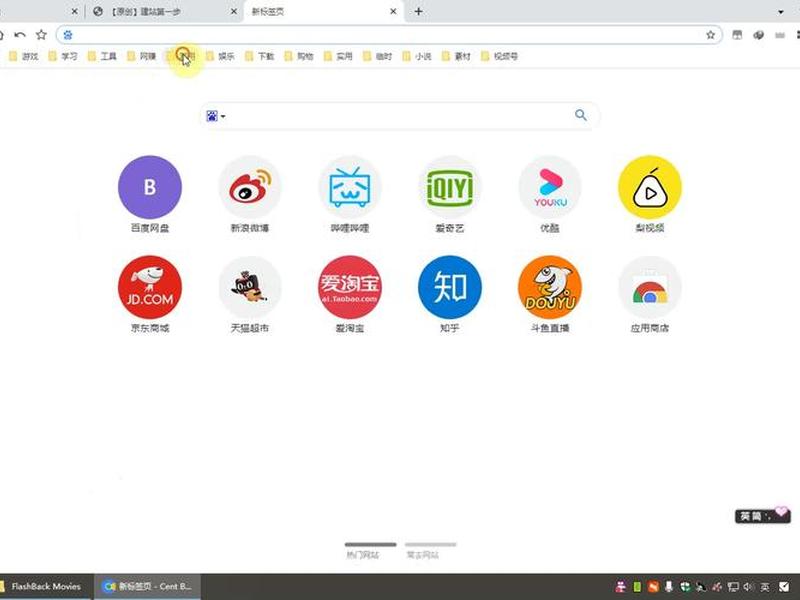Open the 梨视频 pear video shortcut

pyautogui.click(x=649, y=194)
